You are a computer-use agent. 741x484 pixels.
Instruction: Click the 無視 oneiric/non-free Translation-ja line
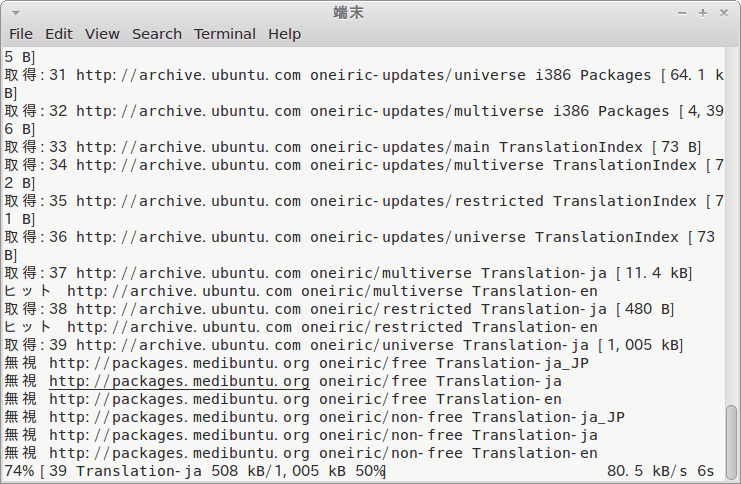[x=301, y=435]
